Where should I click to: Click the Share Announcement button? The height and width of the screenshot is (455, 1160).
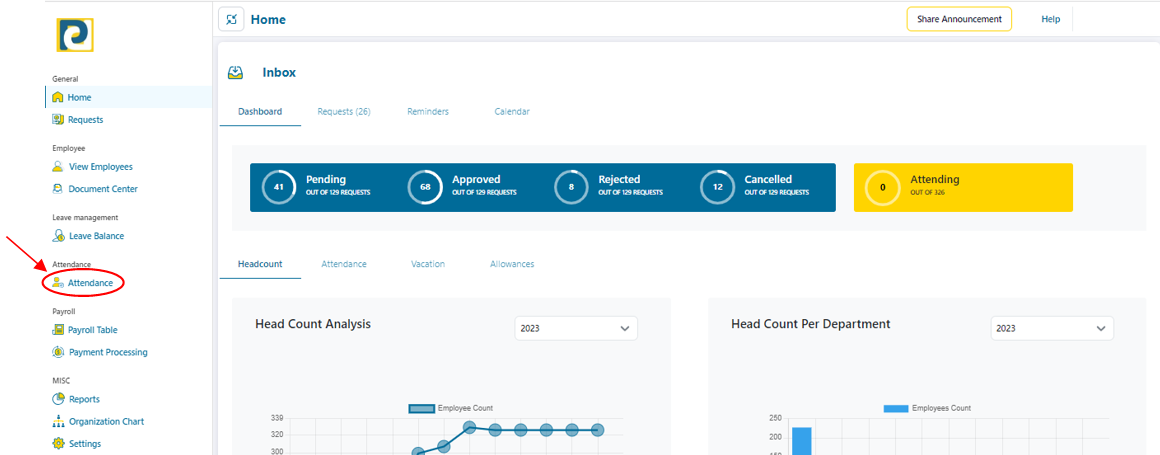tap(959, 19)
